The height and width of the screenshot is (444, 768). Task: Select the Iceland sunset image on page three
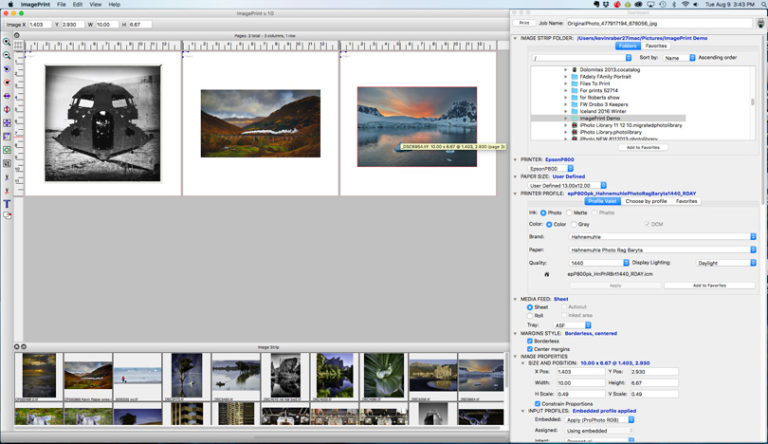tap(417, 126)
